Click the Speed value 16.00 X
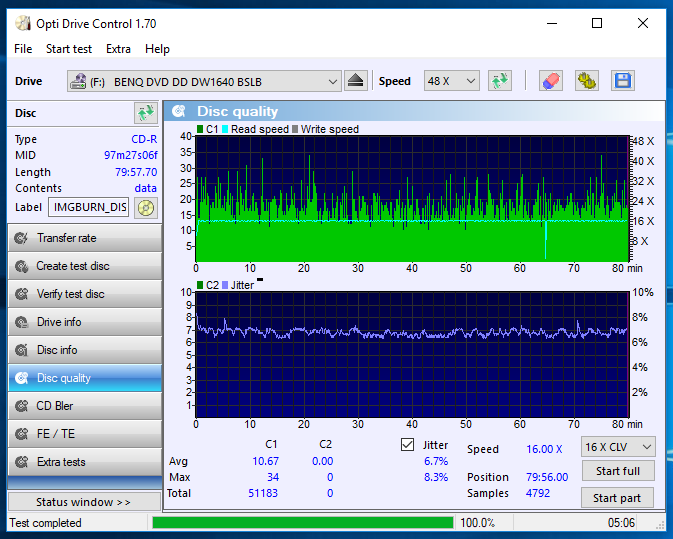 point(544,449)
